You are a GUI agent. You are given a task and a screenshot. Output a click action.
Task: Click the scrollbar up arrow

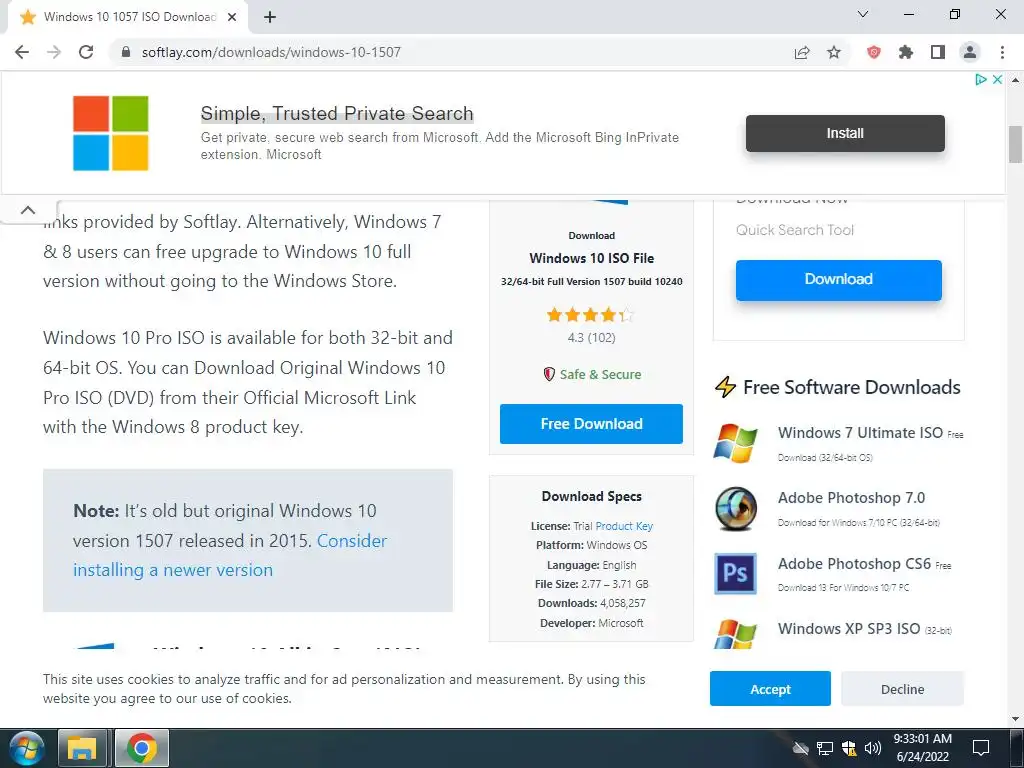(1015, 80)
